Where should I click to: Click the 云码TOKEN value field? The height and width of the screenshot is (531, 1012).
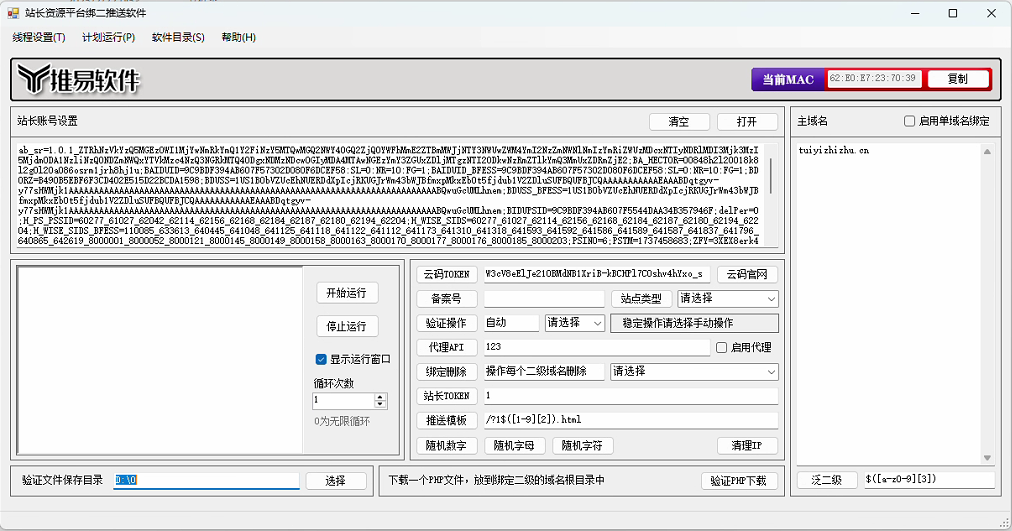coord(597,274)
